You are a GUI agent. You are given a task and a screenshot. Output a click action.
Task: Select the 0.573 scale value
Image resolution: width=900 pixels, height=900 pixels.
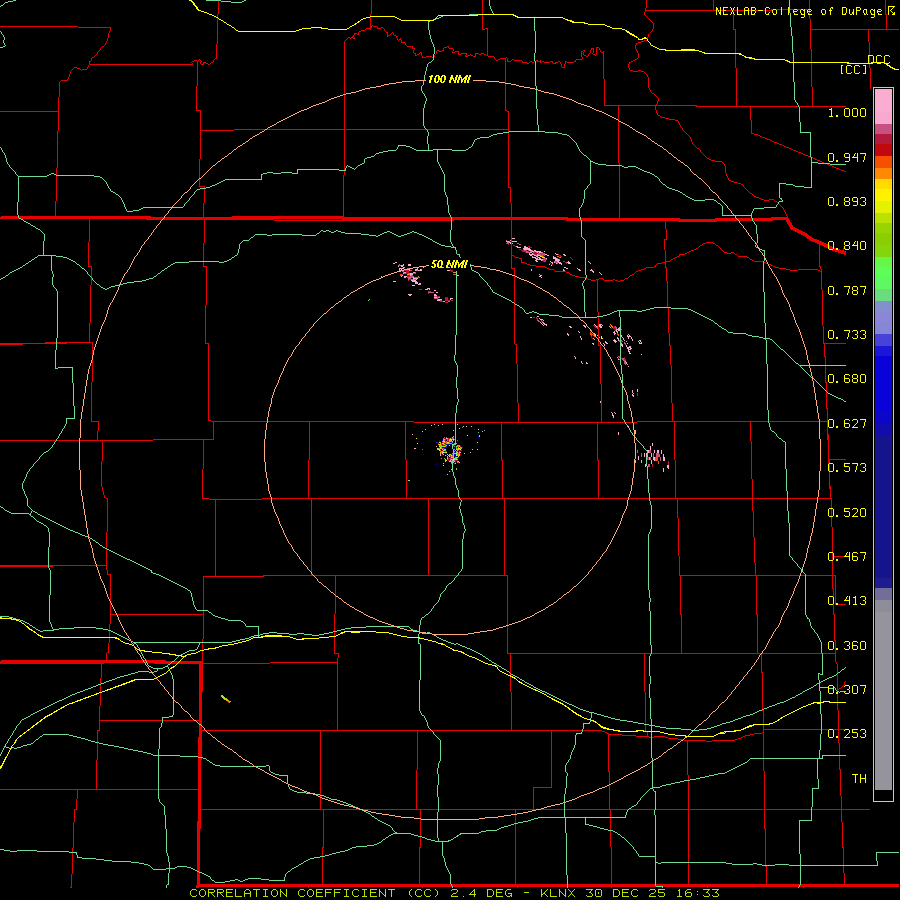[x=847, y=468]
